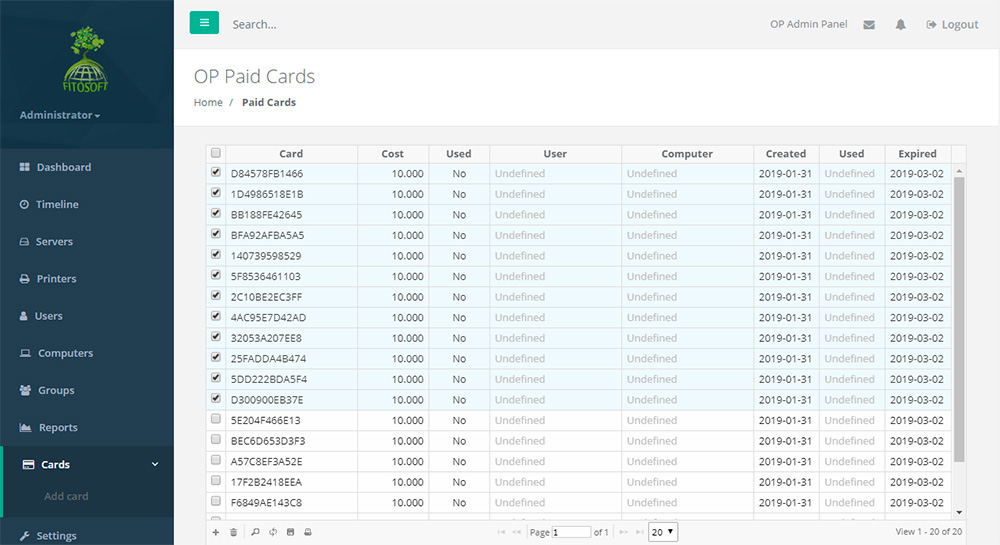Click the Home breadcrumb link
Viewport: 1000px width, 545px height.
pos(208,102)
